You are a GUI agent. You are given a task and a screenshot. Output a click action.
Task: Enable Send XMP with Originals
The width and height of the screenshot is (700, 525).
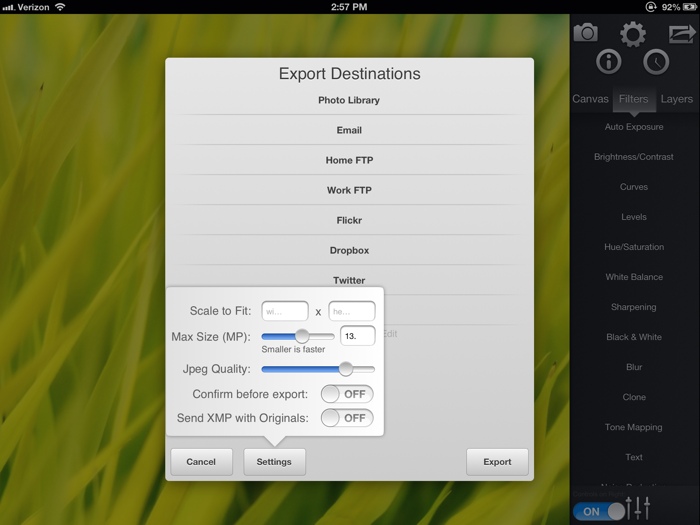point(347,418)
